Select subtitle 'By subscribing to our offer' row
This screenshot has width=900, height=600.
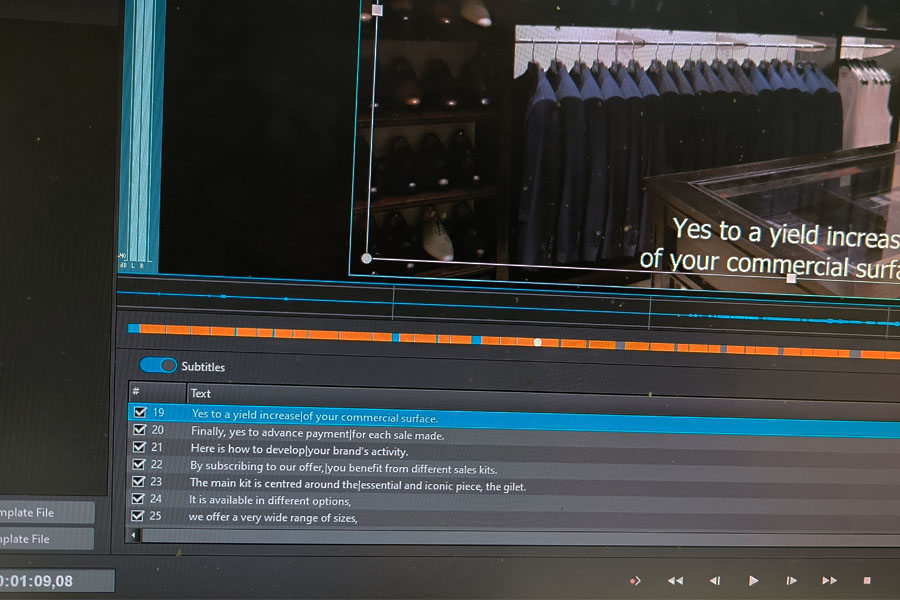coord(514,469)
